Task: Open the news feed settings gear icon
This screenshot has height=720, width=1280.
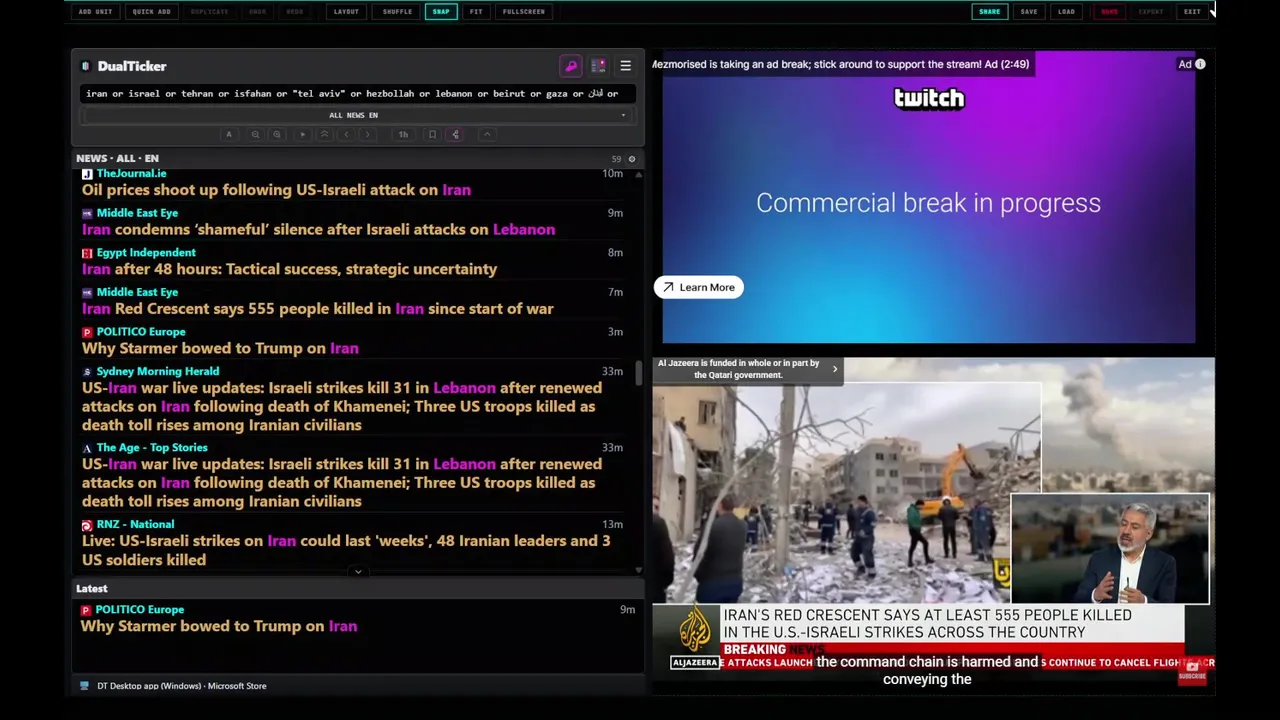Action: pyautogui.click(x=631, y=159)
